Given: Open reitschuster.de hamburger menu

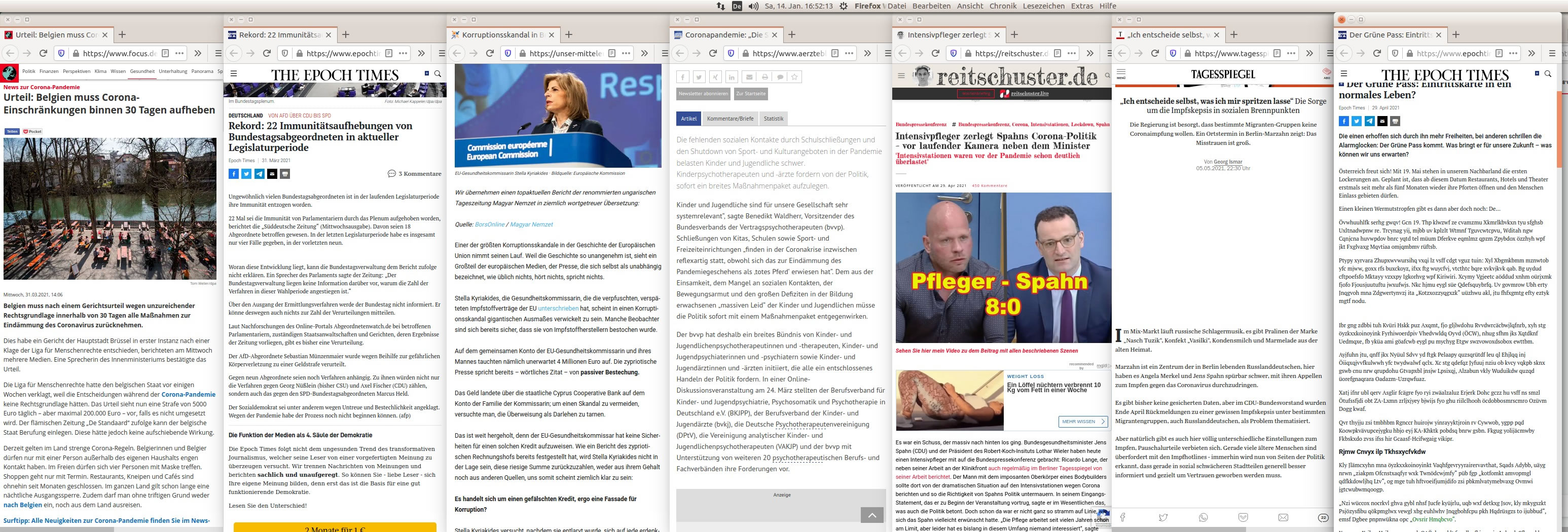Looking at the screenshot, I should pyautogui.click(x=901, y=76).
